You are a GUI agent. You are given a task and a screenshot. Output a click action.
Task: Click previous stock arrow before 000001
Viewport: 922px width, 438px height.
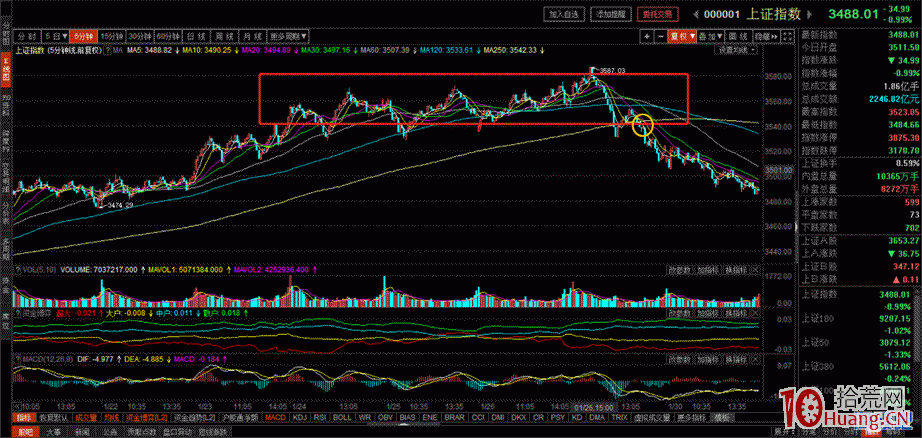tap(696, 15)
